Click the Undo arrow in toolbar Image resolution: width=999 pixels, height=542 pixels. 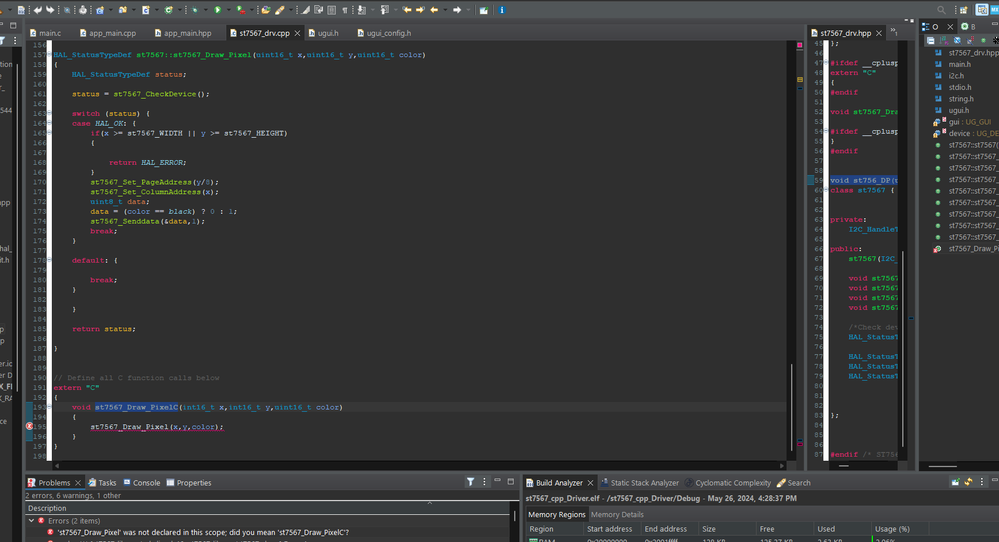pos(38,10)
